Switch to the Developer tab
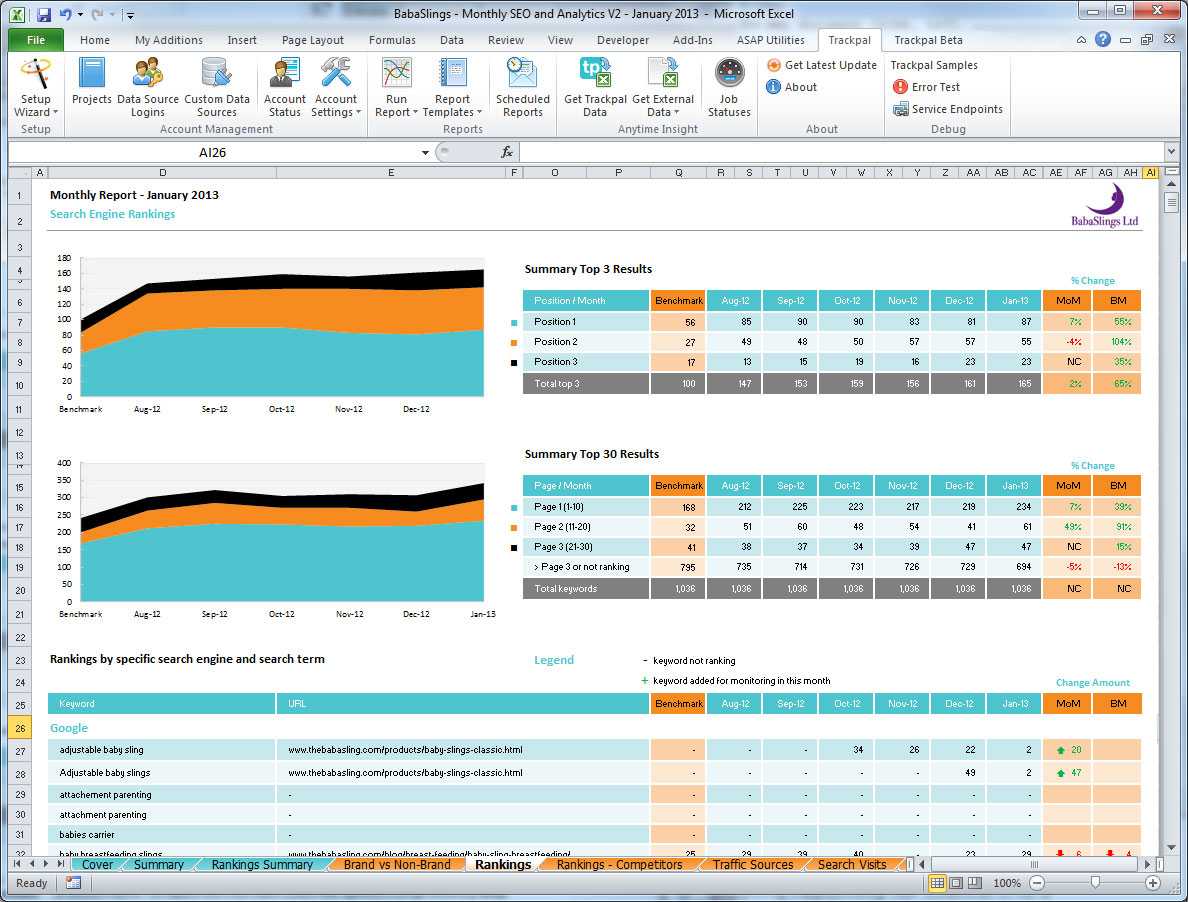 [623, 40]
